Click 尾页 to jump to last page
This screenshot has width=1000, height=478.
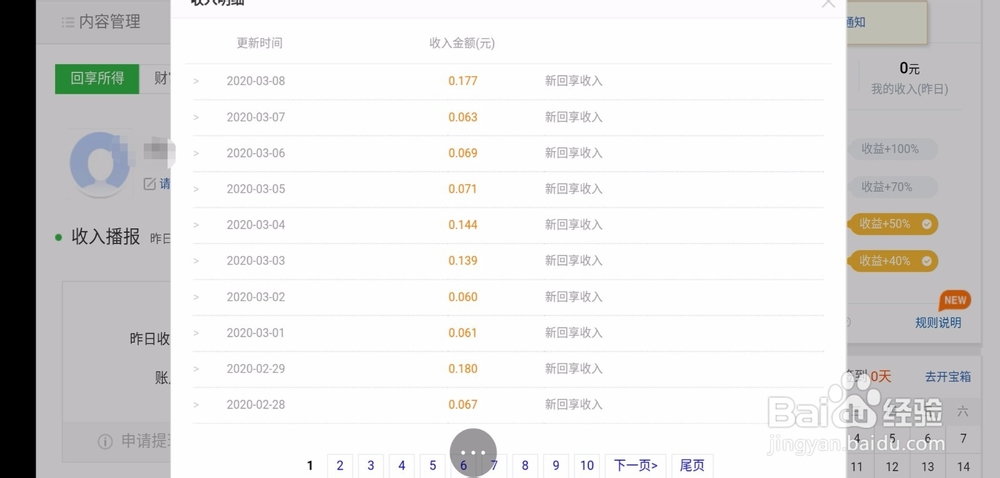pos(692,465)
